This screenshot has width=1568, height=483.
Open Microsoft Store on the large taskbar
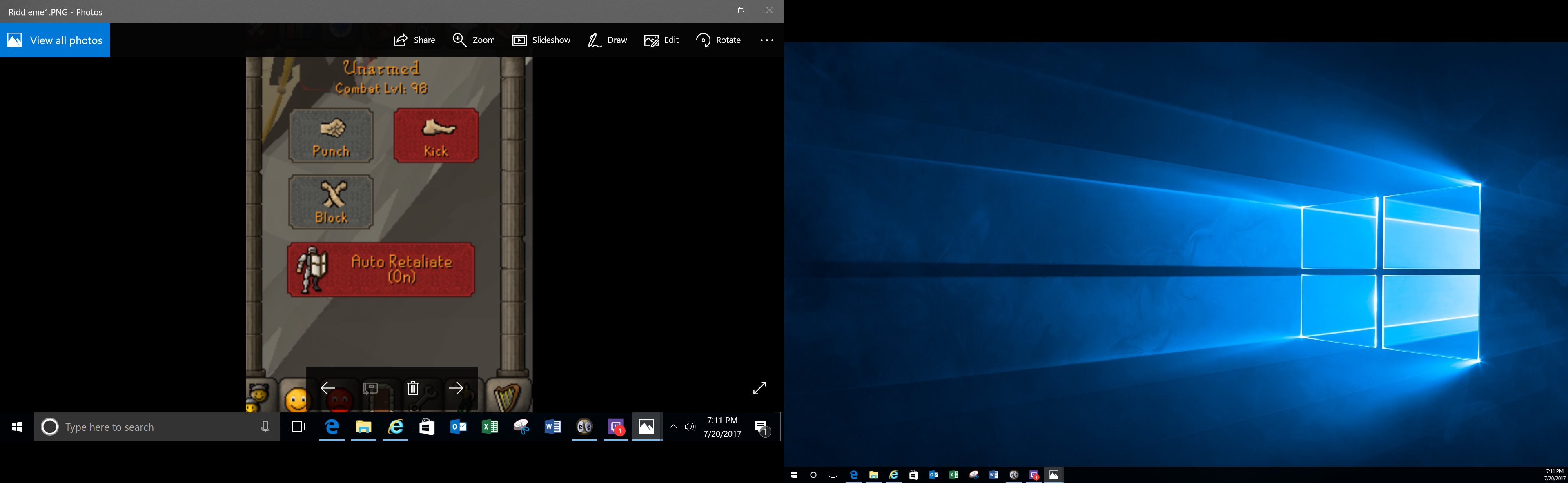click(x=427, y=427)
